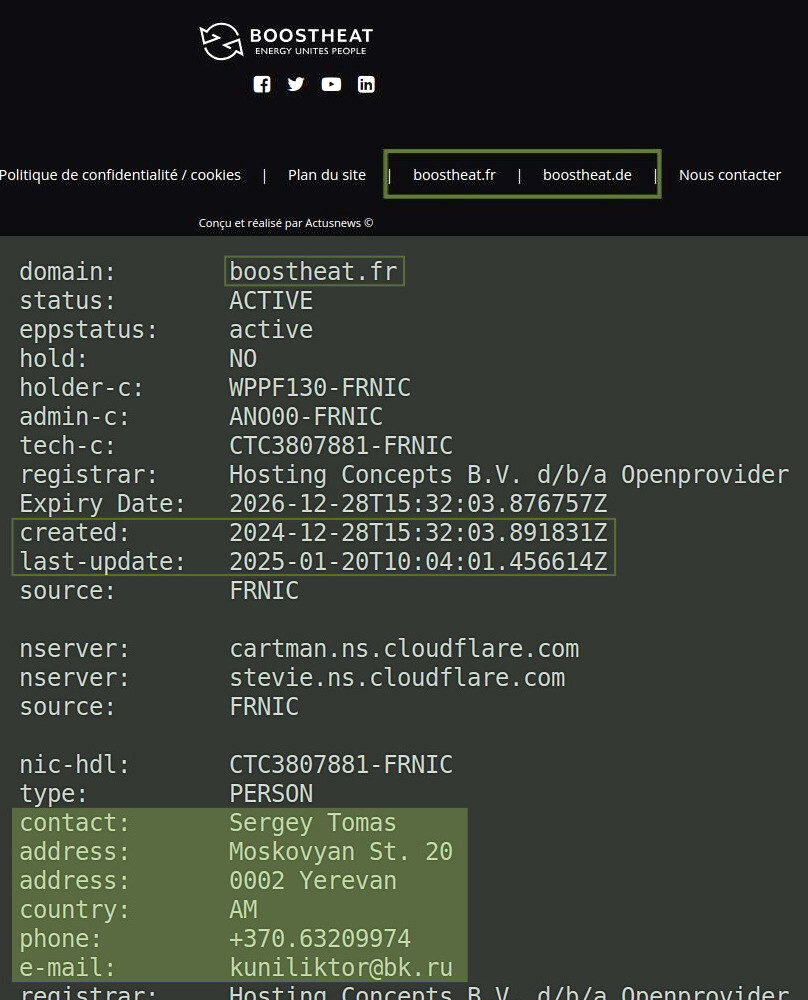Click the "phone:" field label
Image resolution: width=808 pixels, height=1000 pixels.
(61, 939)
